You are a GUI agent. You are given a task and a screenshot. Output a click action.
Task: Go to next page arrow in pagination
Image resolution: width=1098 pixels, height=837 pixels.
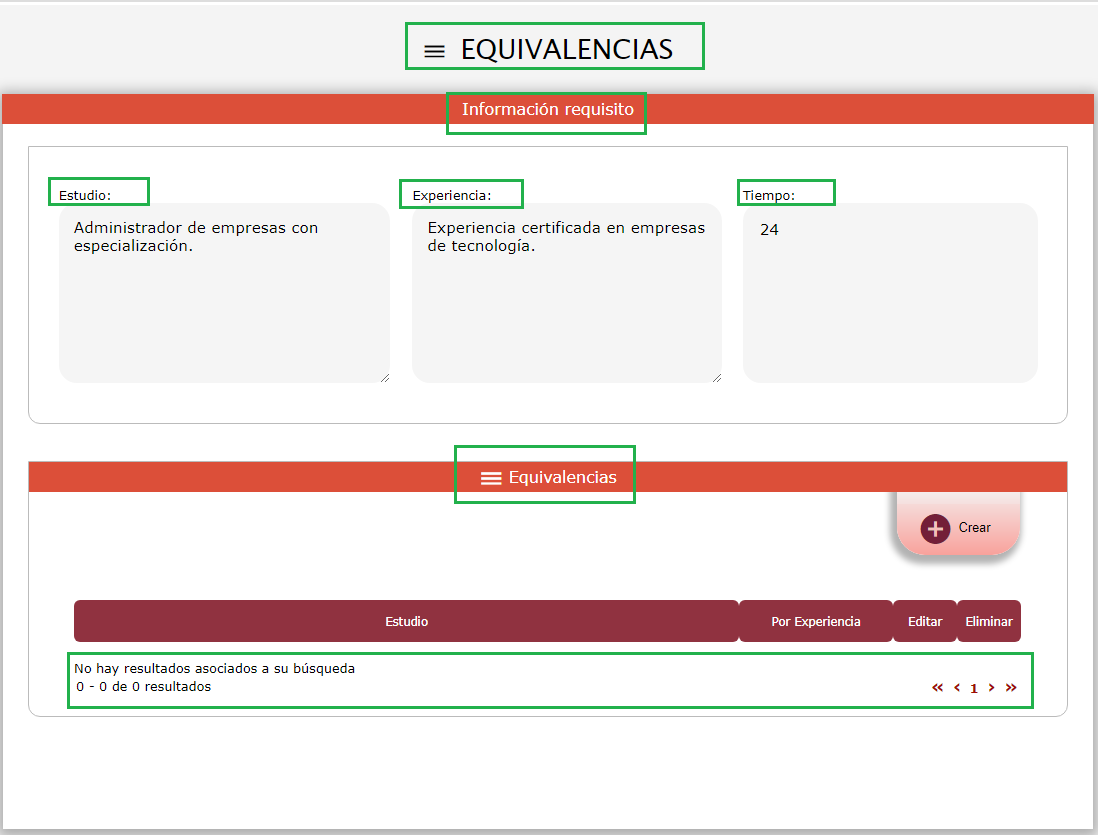tap(991, 688)
